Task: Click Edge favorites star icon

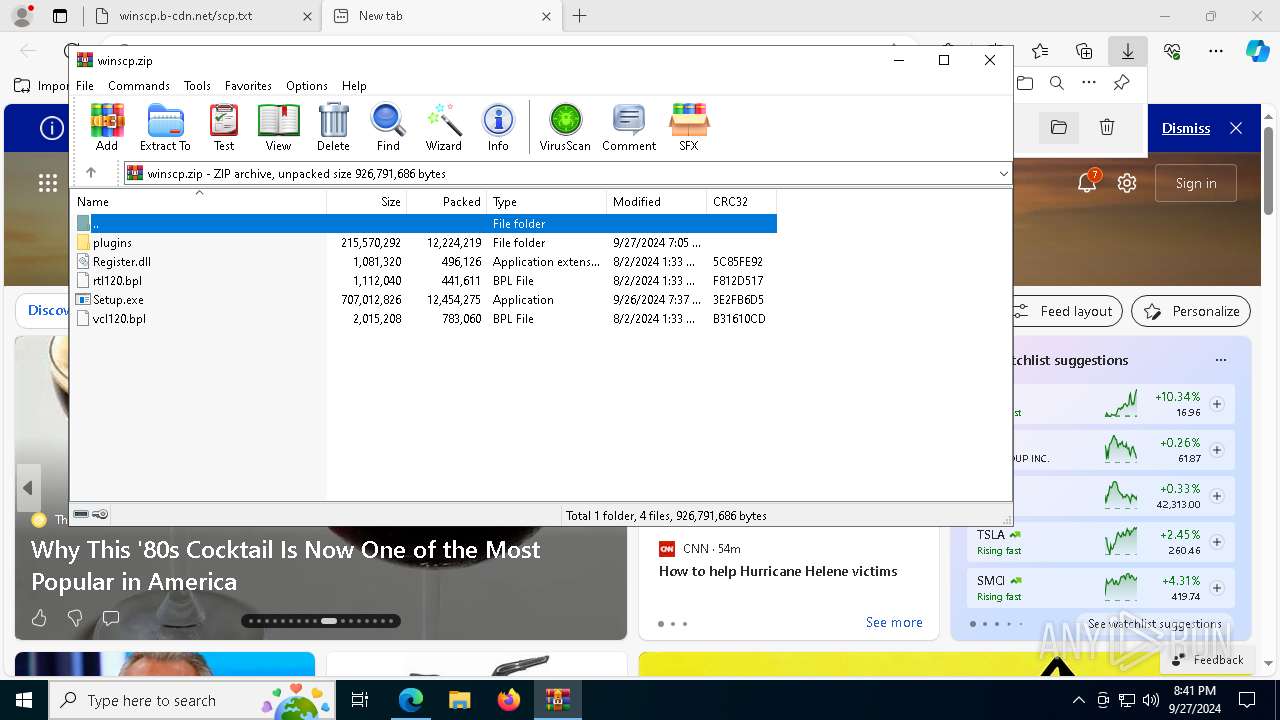Action: tap(1040, 51)
